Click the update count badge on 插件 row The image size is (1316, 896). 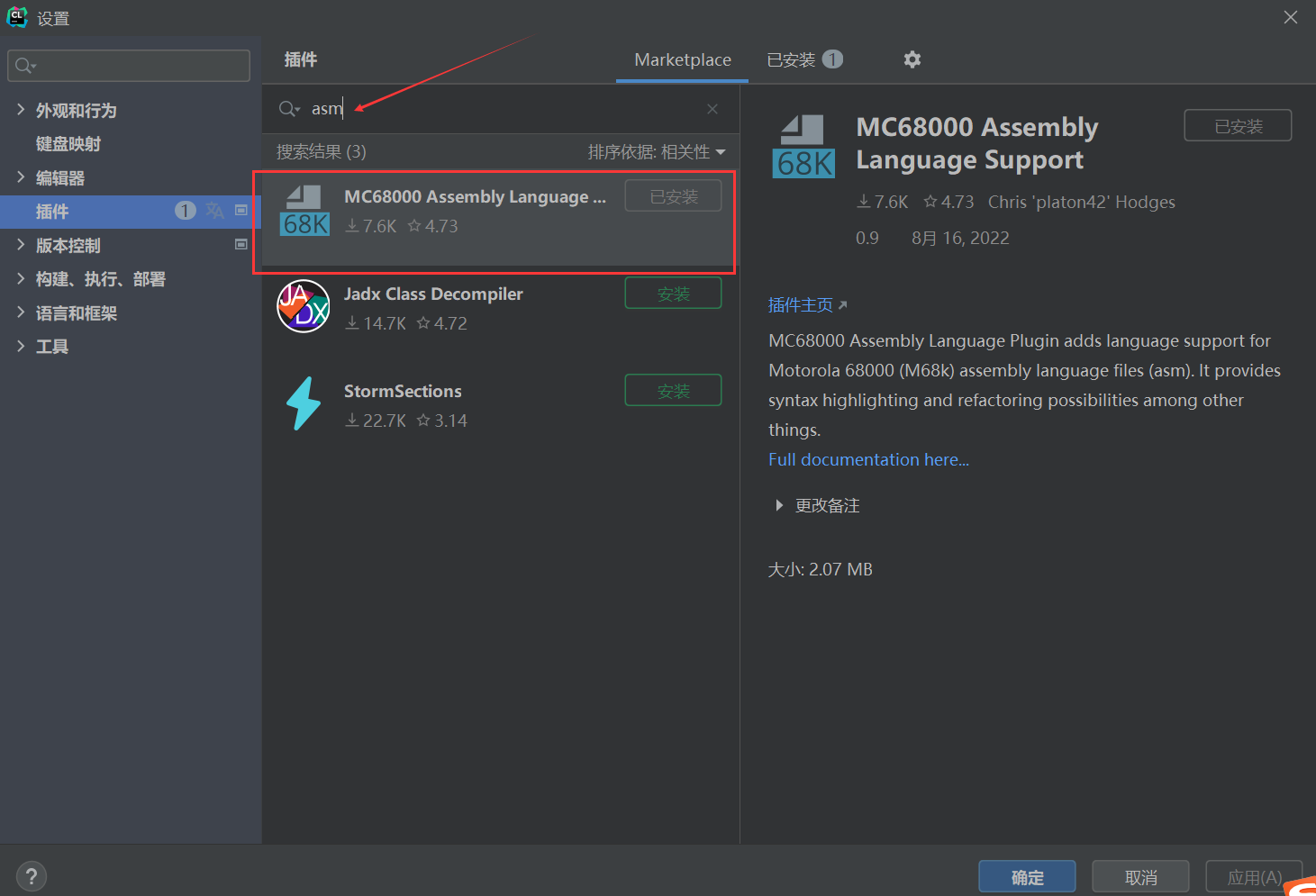click(185, 211)
